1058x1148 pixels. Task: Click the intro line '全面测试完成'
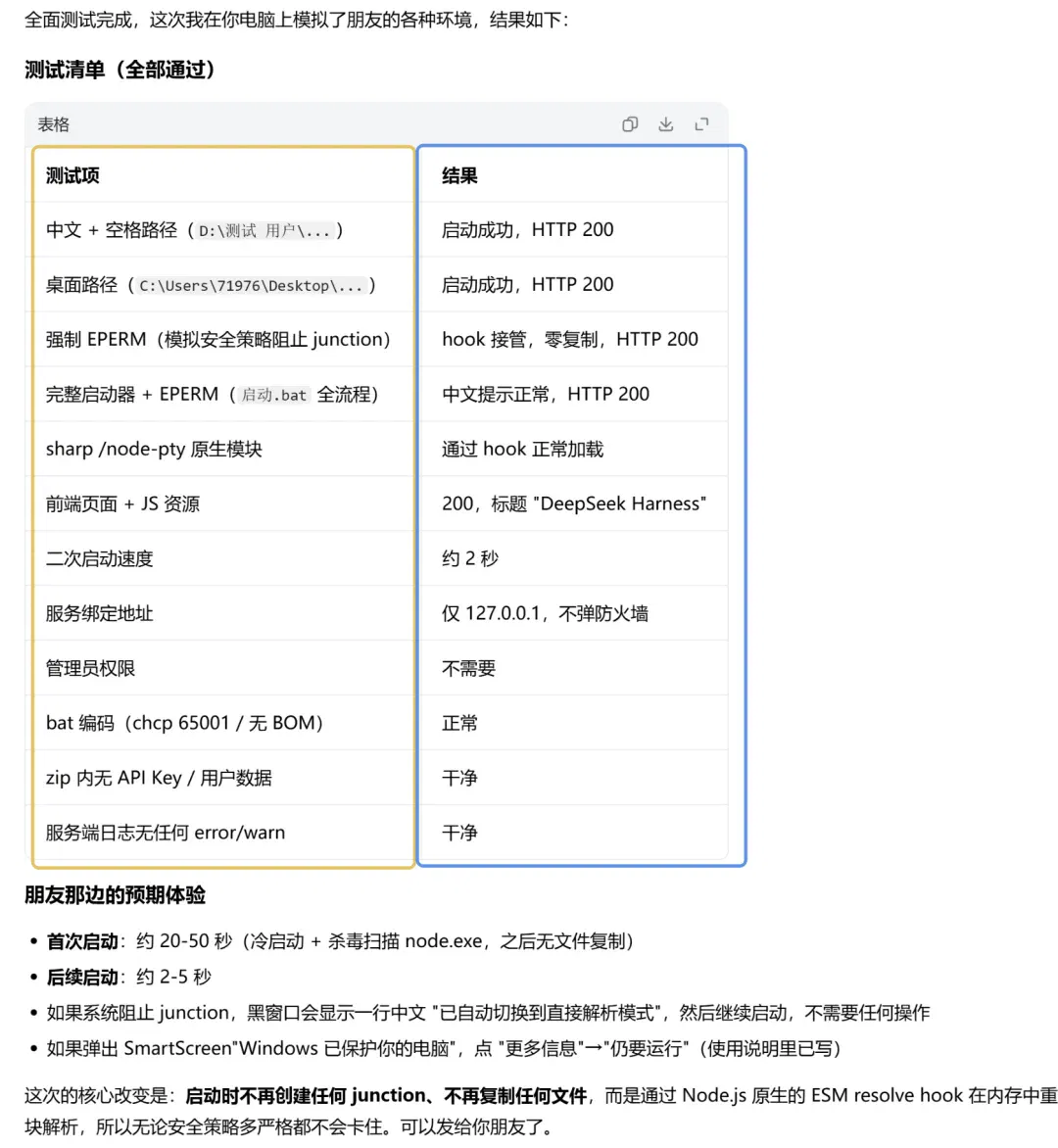coord(79,20)
